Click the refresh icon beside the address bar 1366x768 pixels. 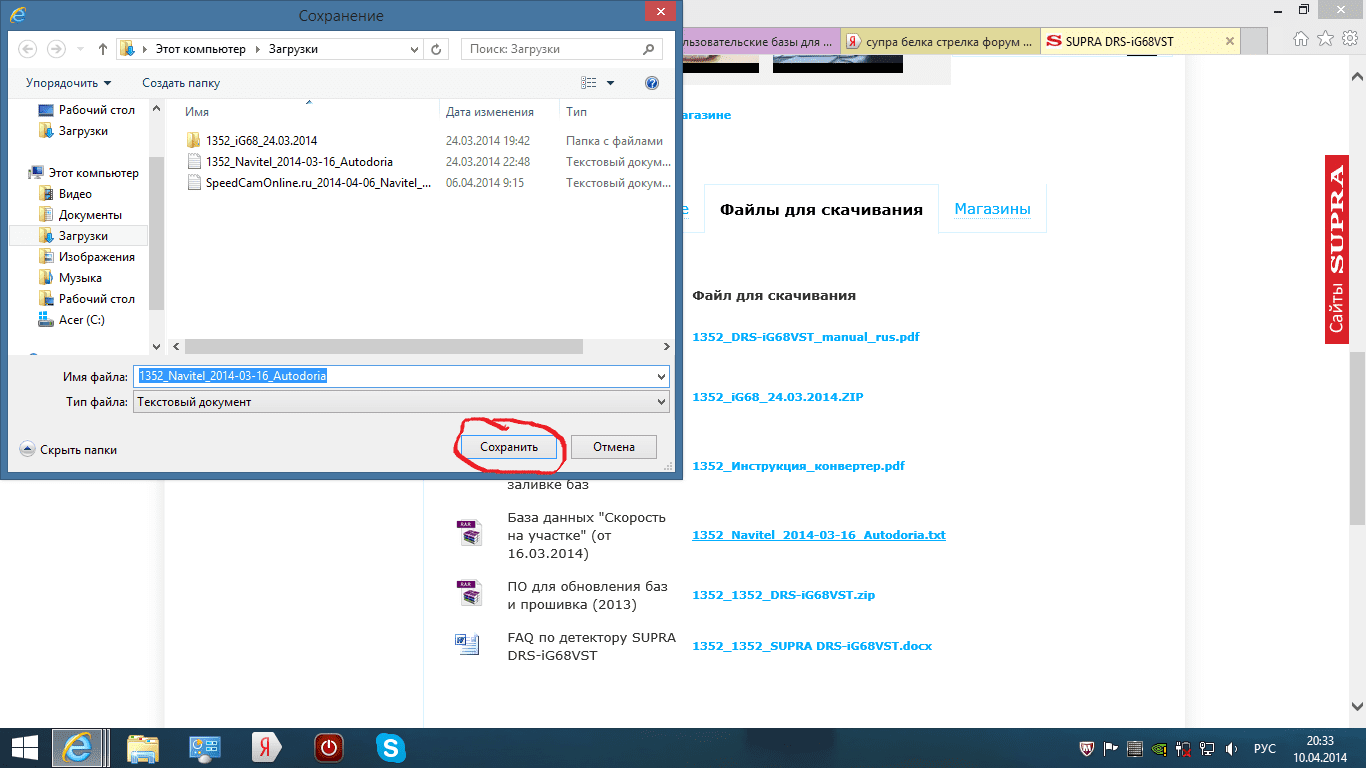click(x=437, y=49)
